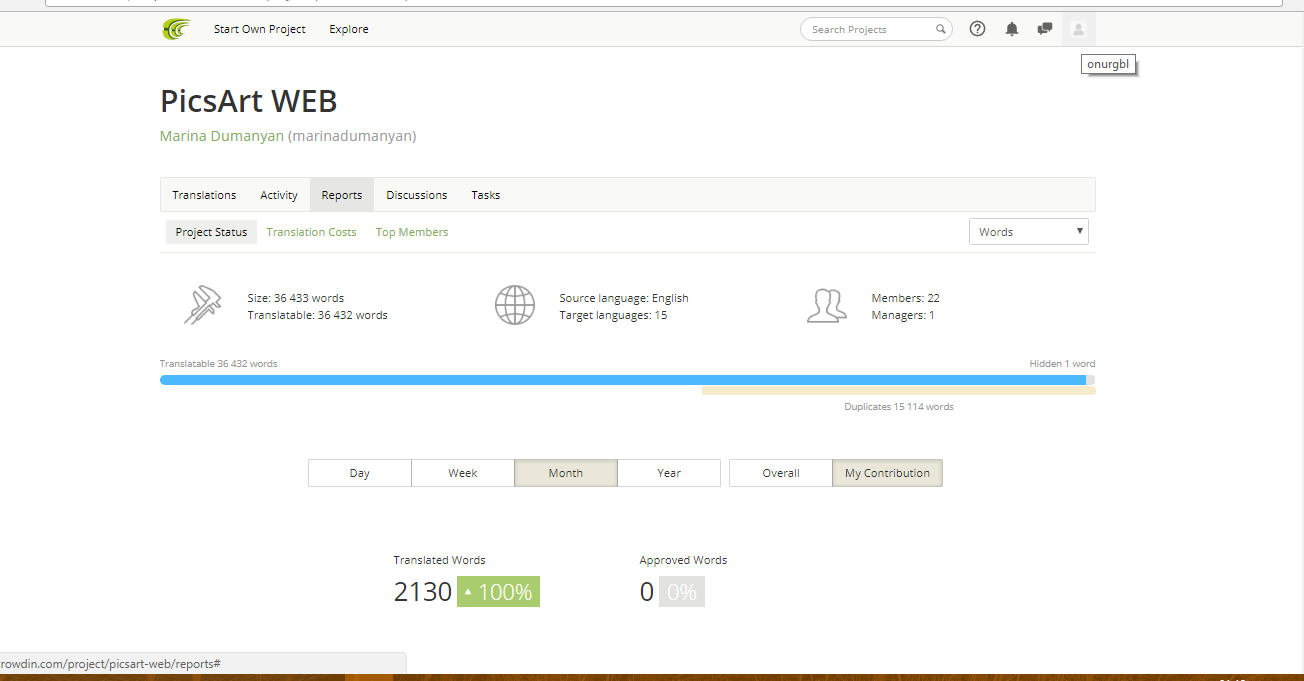
Task: Click the 'Hidden 1 word' label
Action: [x=1062, y=364]
